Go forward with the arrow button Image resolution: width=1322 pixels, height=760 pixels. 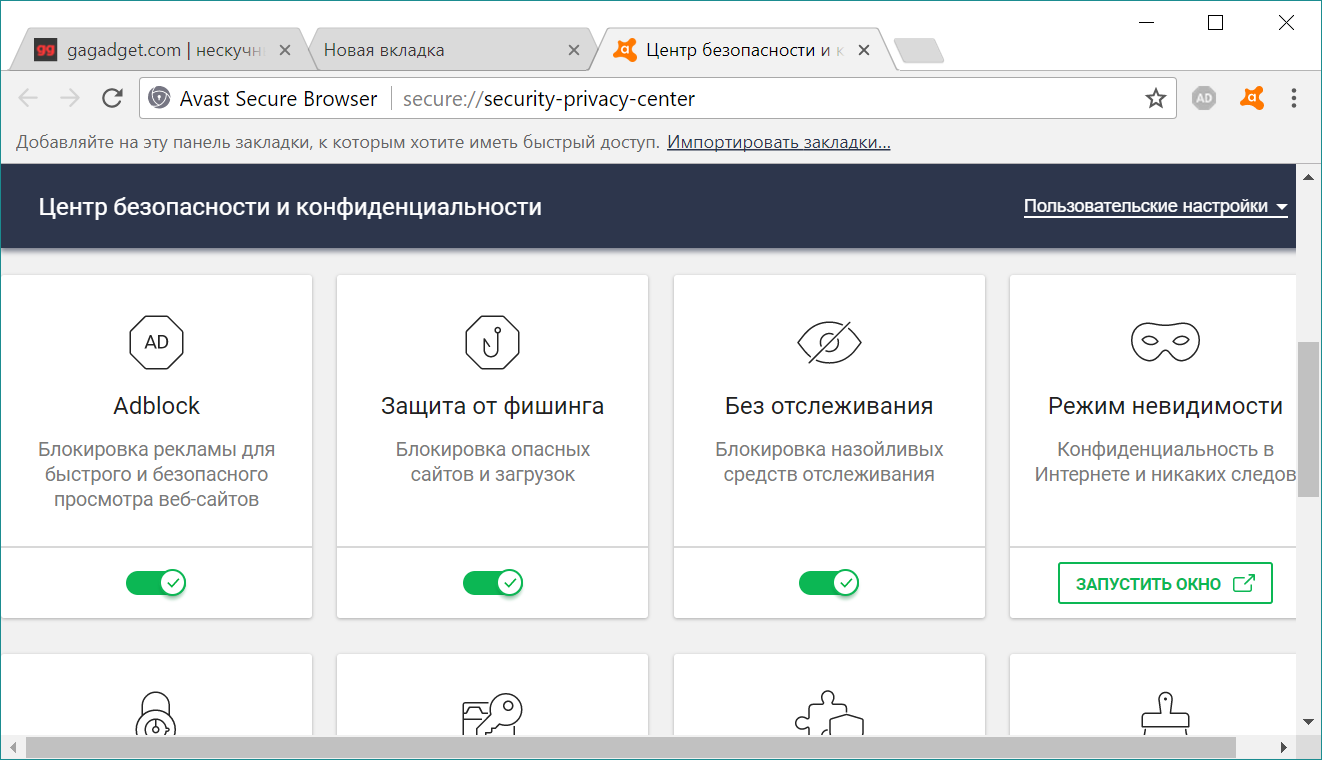(x=70, y=98)
